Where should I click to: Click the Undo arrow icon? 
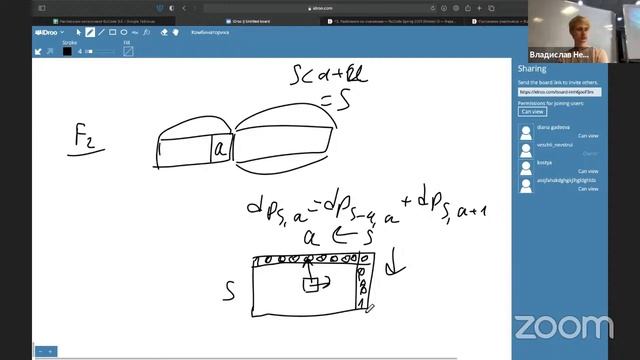click(x=38, y=51)
